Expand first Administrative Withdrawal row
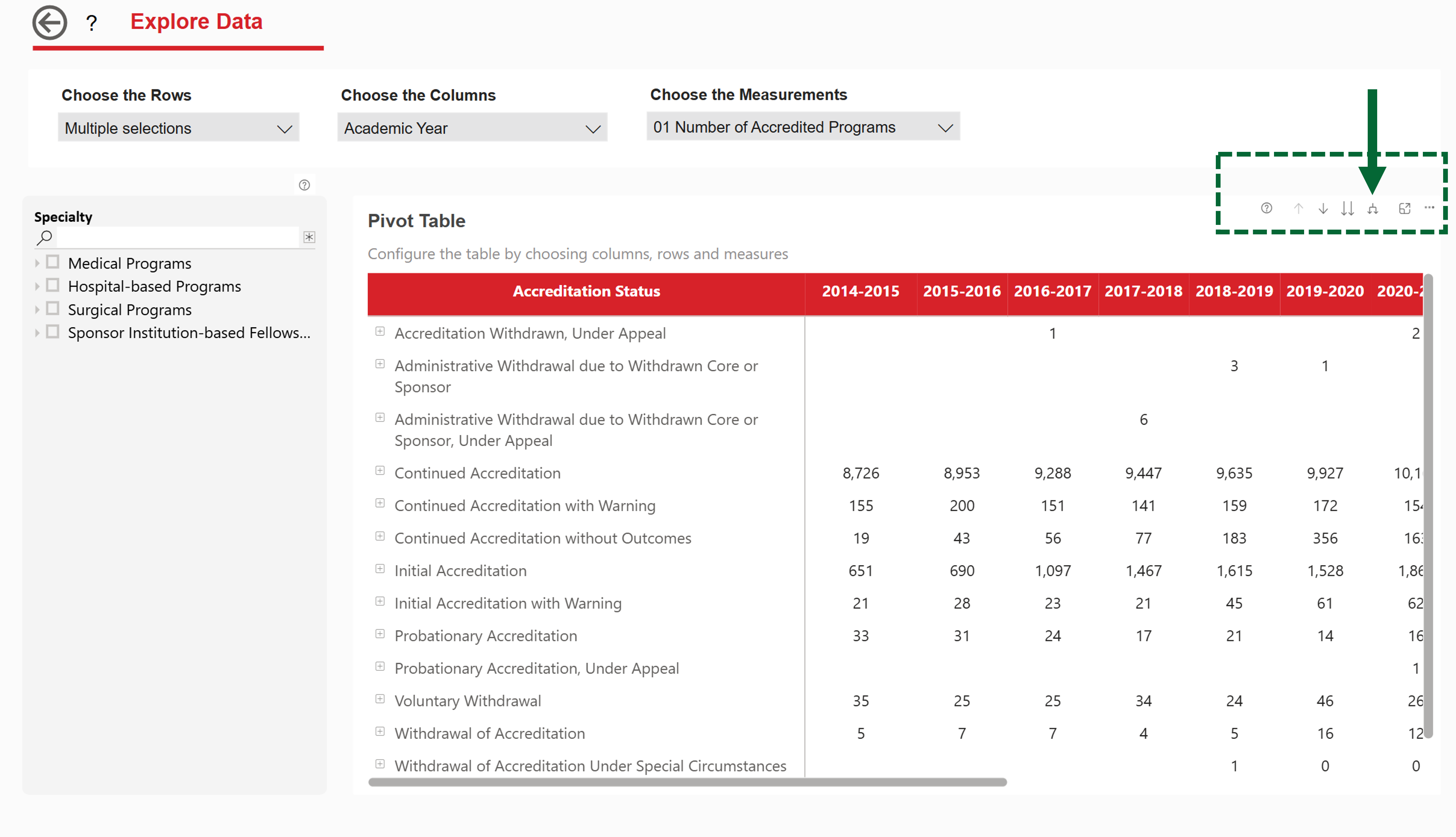Viewport: 1456px width, 837px height. [380, 364]
